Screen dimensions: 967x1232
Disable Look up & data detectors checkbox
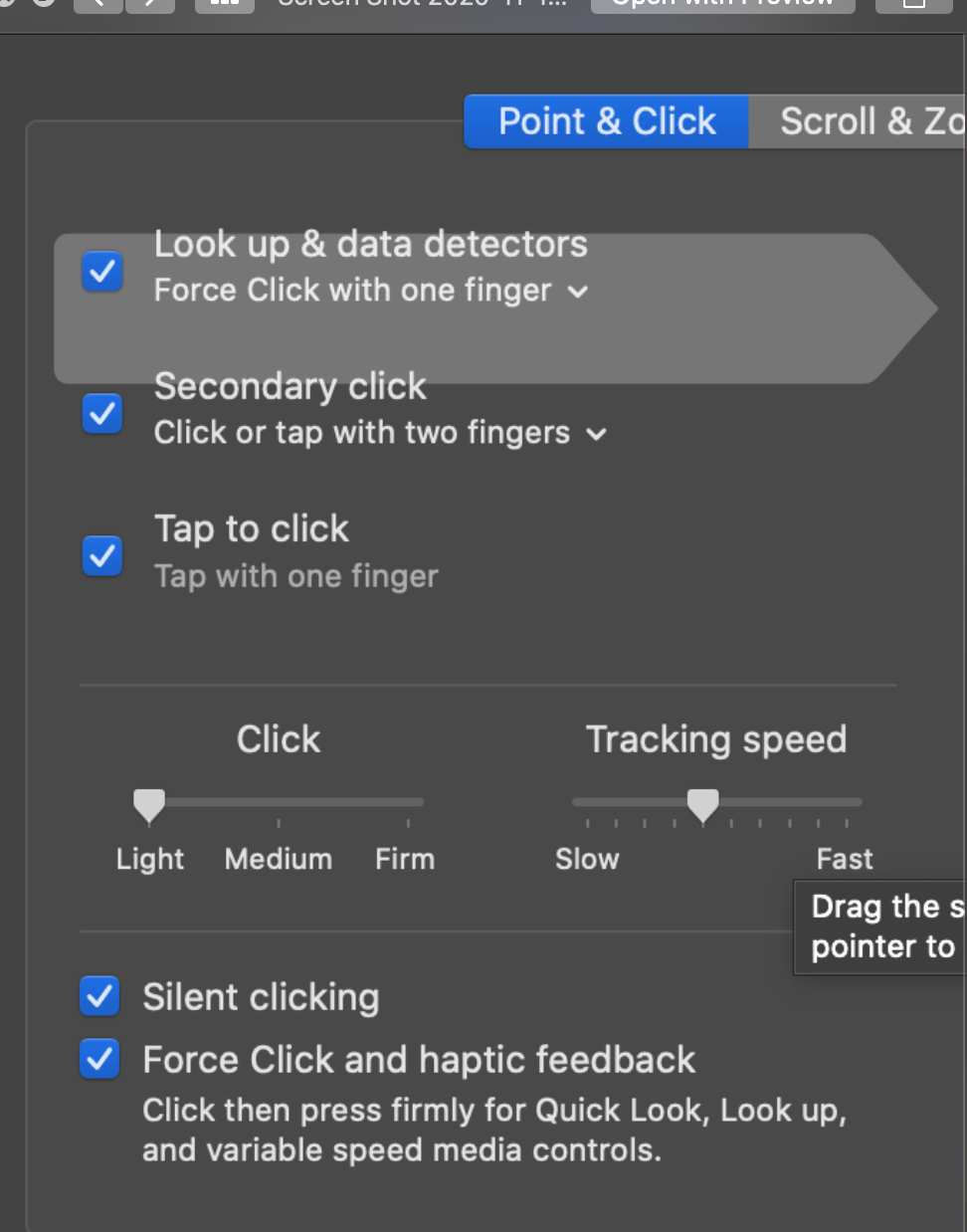(x=101, y=271)
